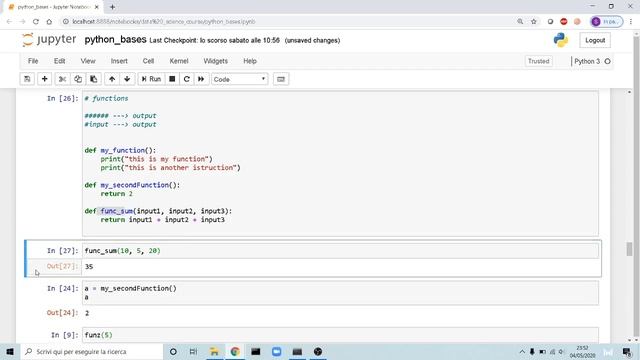The height and width of the screenshot is (360, 640).
Task: Open the Kernel menu
Action: [x=179, y=61]
